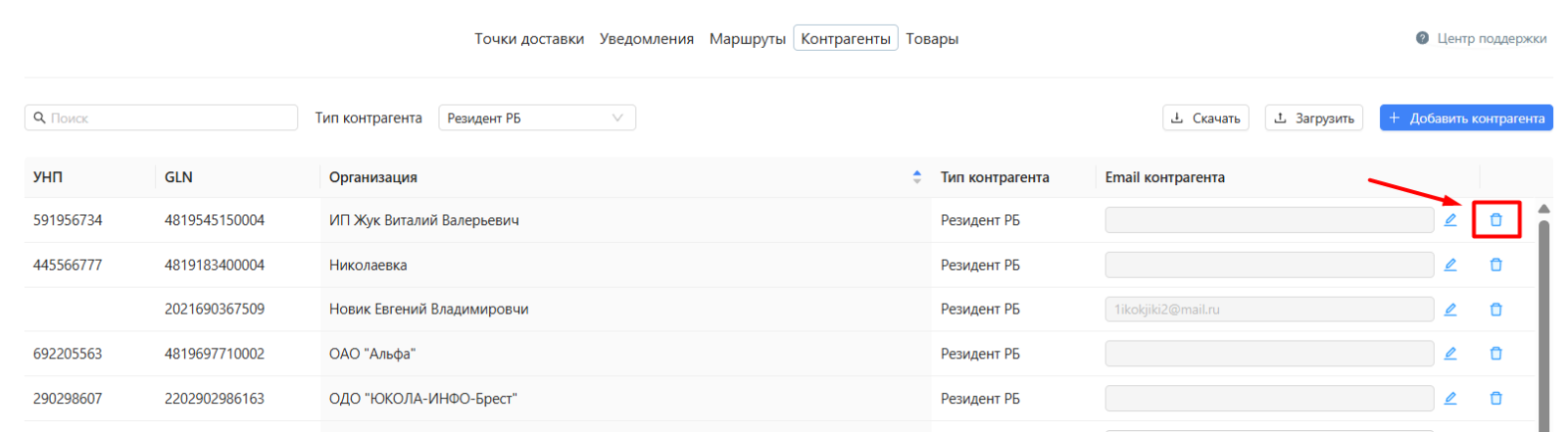Delete the ОДО "ЮКОЛА-ИНФО-Брест" record

1495,399
